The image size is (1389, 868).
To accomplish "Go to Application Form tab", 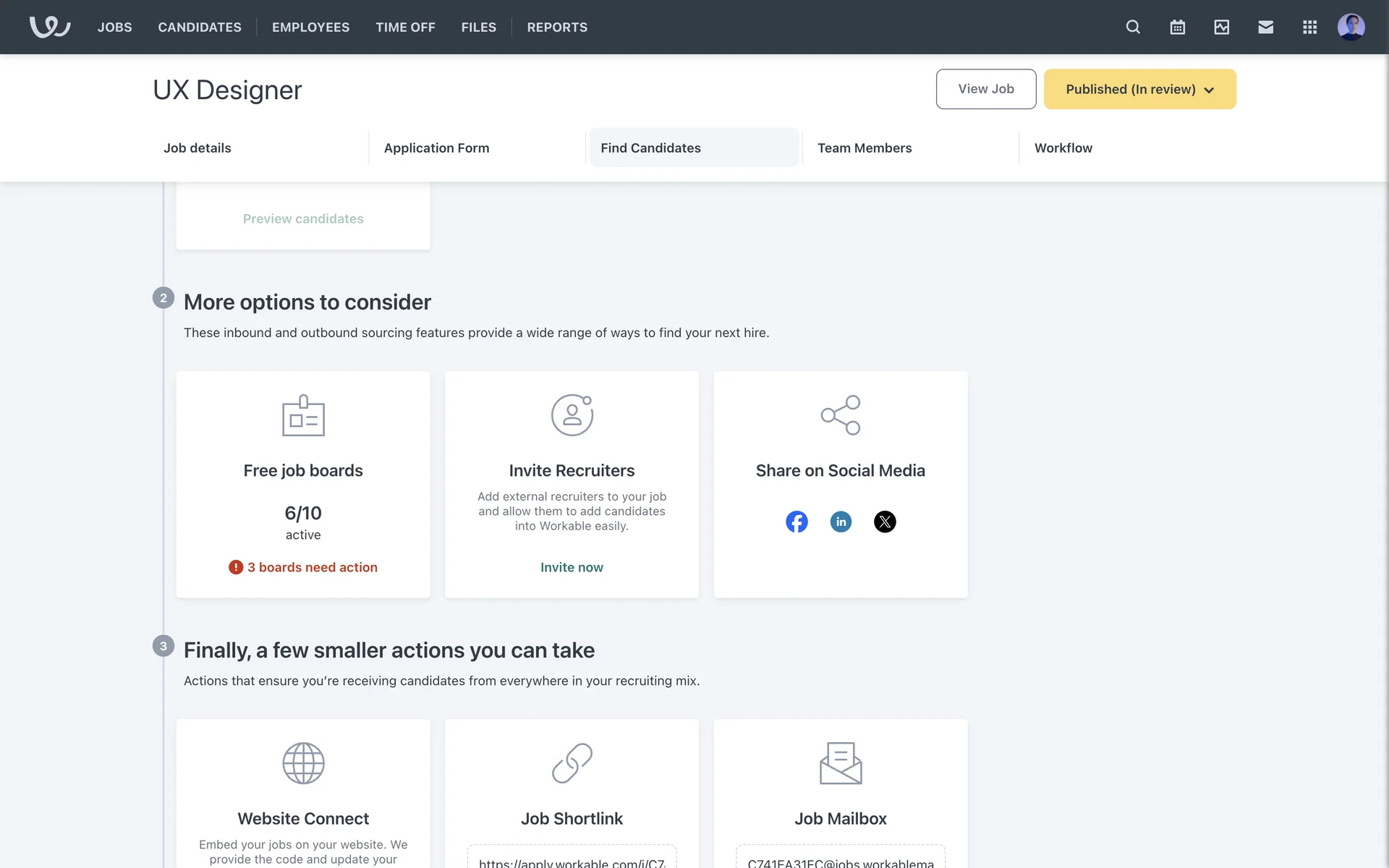I will point(436,148).
